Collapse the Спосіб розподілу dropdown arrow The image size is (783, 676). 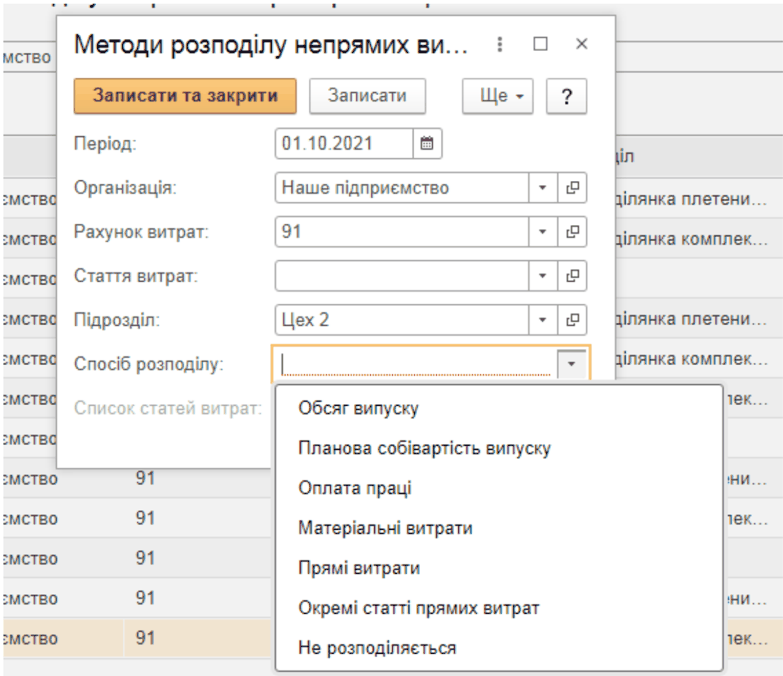(571, 364)
